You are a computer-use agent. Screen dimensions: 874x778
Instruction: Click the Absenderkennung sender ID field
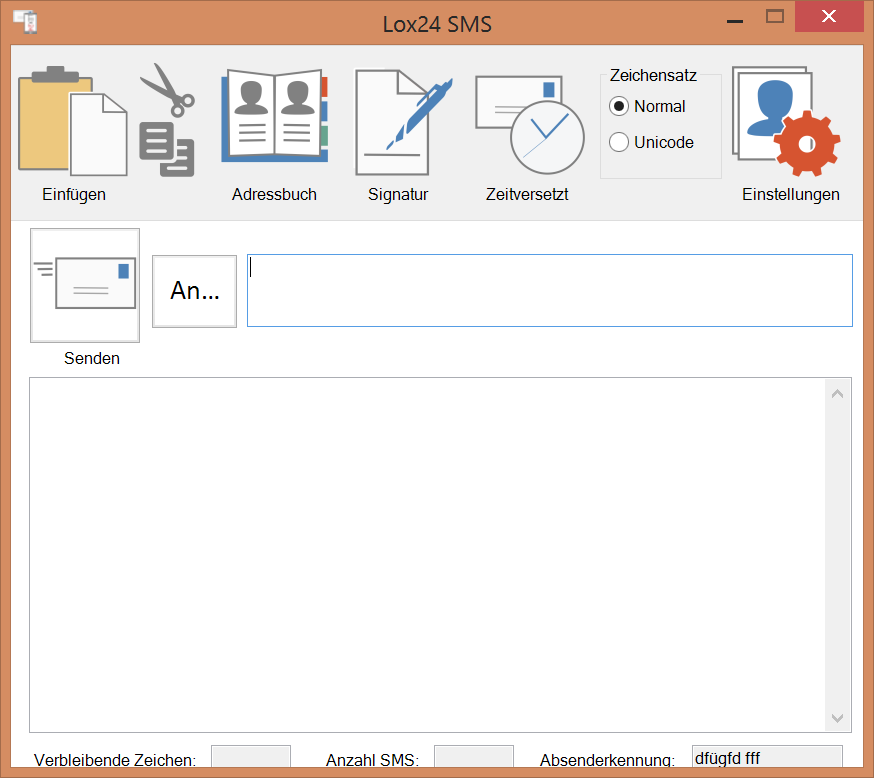pyautogui.click(x=767, y=757)
